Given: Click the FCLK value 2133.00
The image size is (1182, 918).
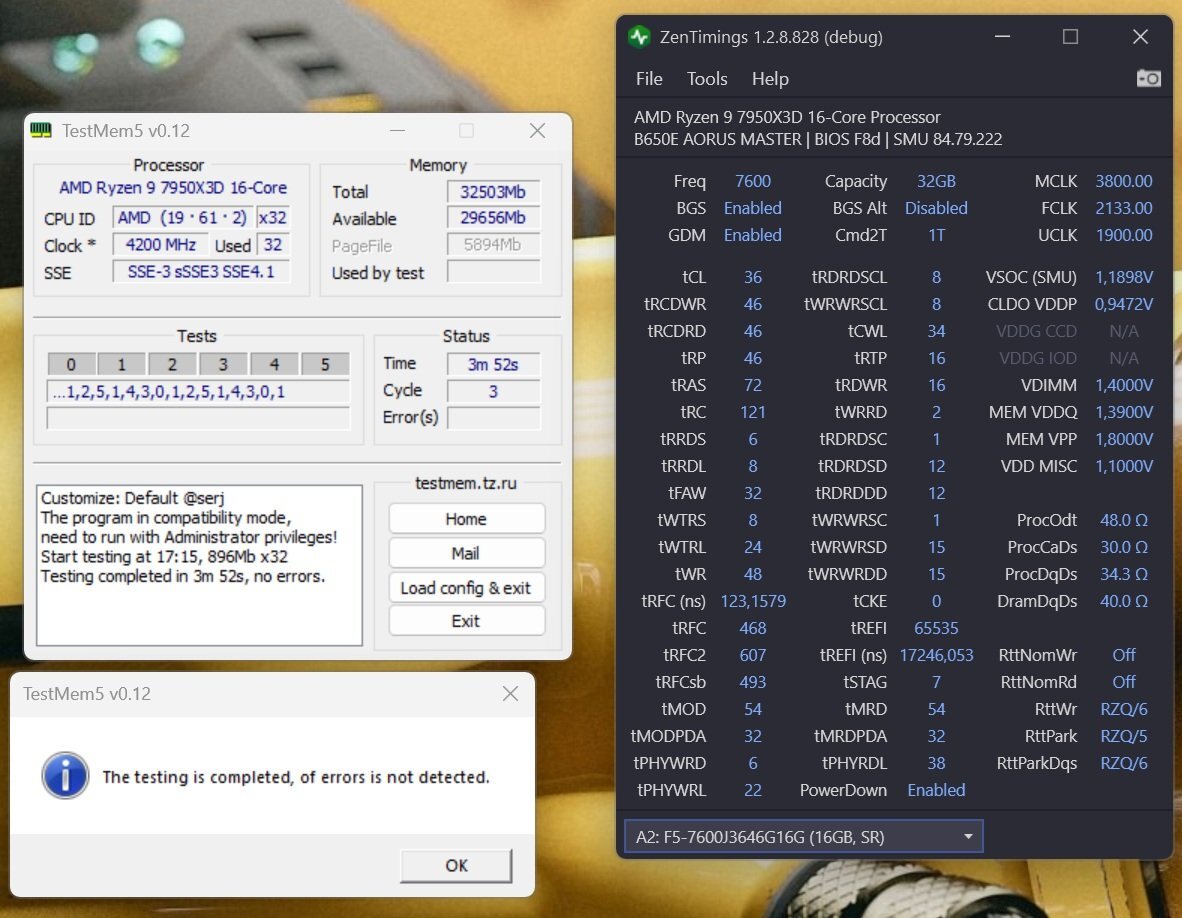Looking at the screenshot, I should coord(1124,208).
